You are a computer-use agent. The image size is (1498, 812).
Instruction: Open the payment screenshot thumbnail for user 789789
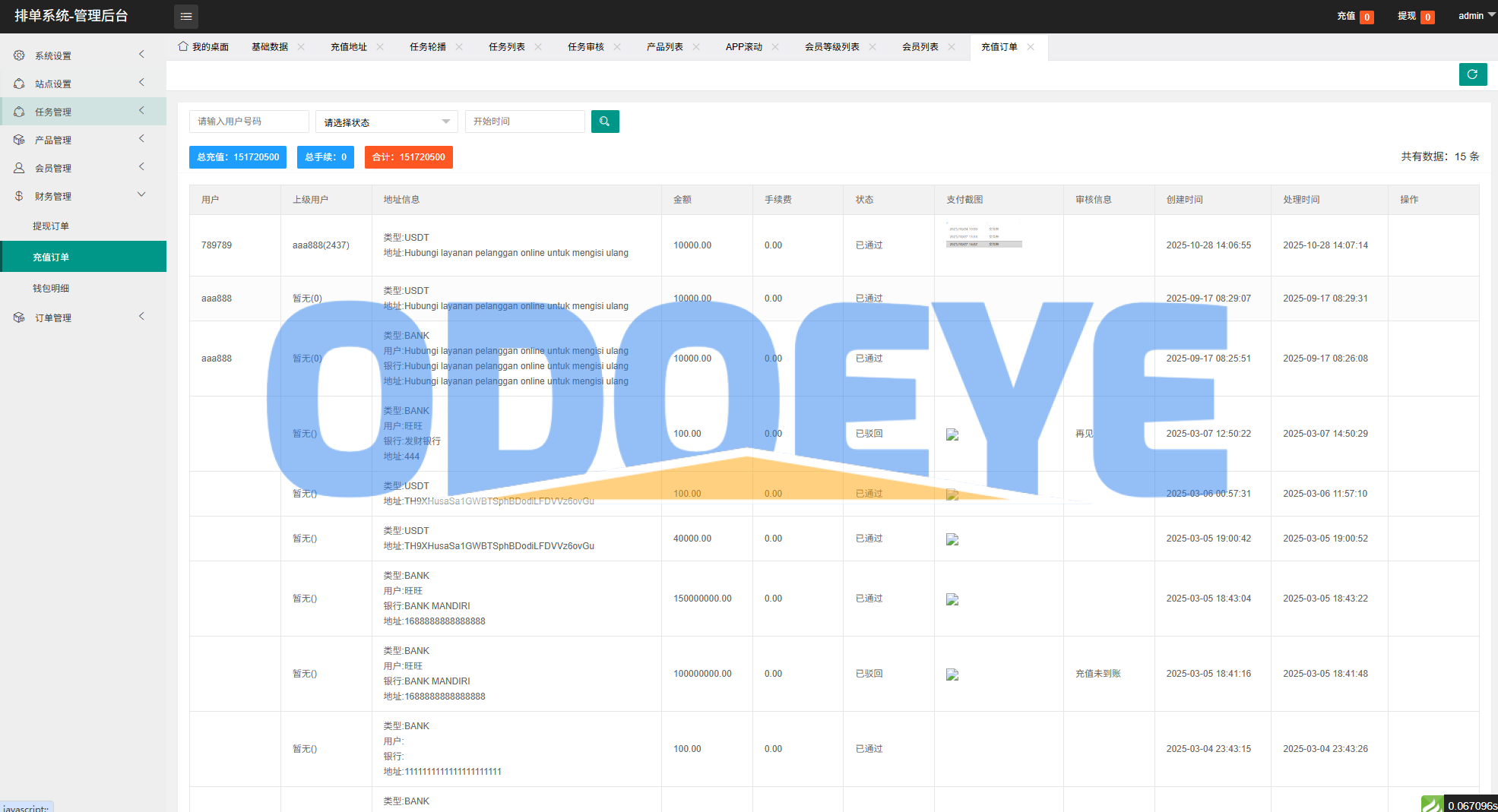click(983, 236)
